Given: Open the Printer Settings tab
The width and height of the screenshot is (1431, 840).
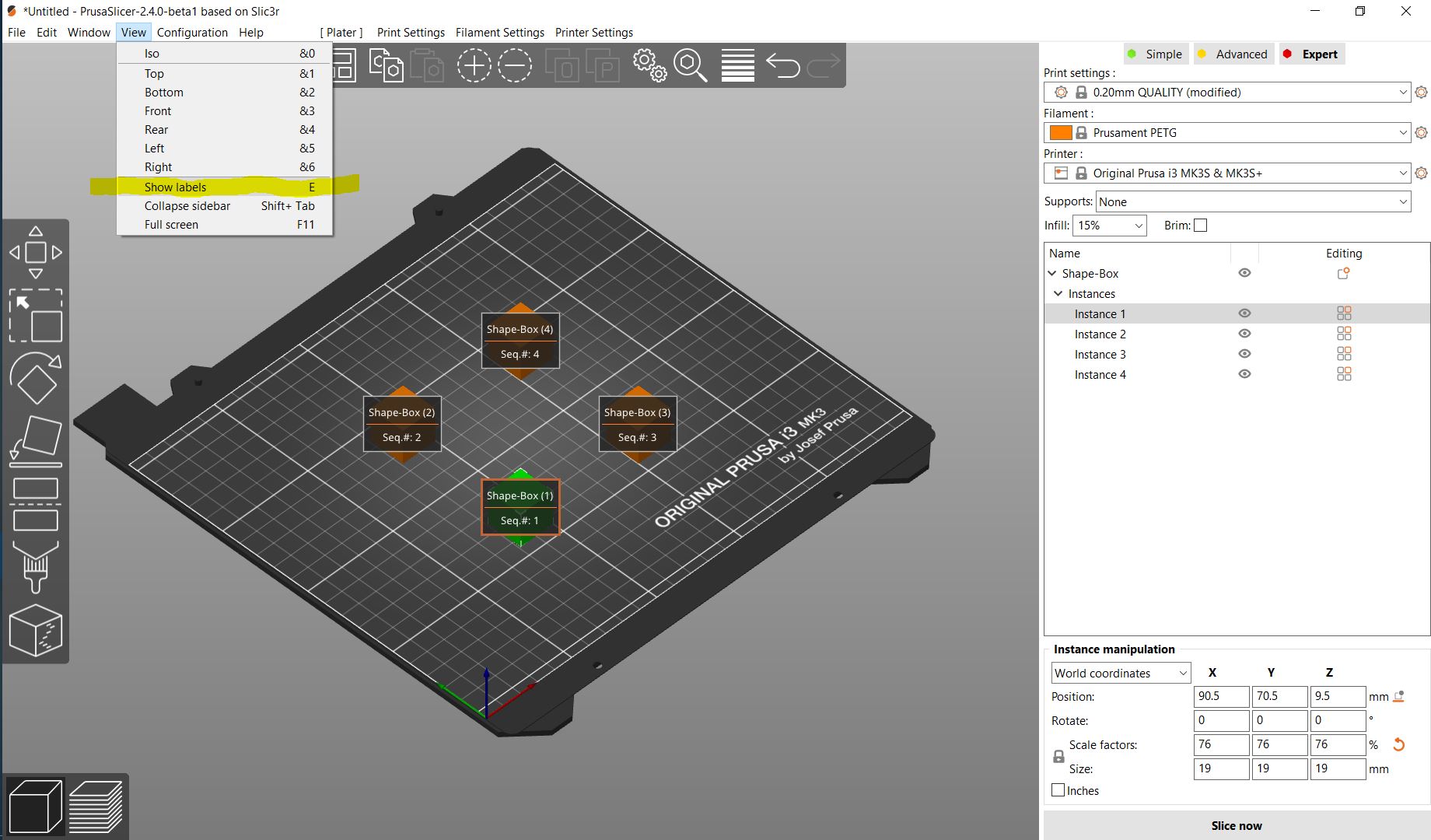Looking at the screenshot, I should click(x=593, y=32).
